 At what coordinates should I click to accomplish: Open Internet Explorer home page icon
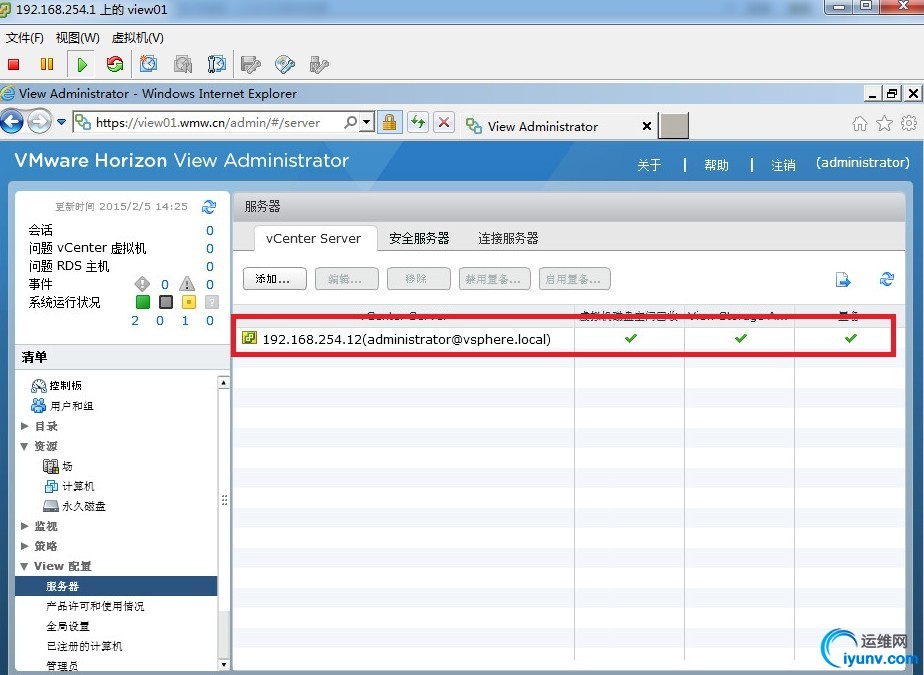tap(860, 123)
